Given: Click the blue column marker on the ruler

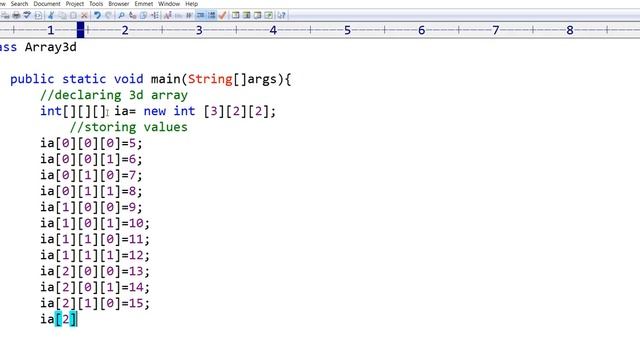Looking at the screenshot, I should tap(80, 30).
